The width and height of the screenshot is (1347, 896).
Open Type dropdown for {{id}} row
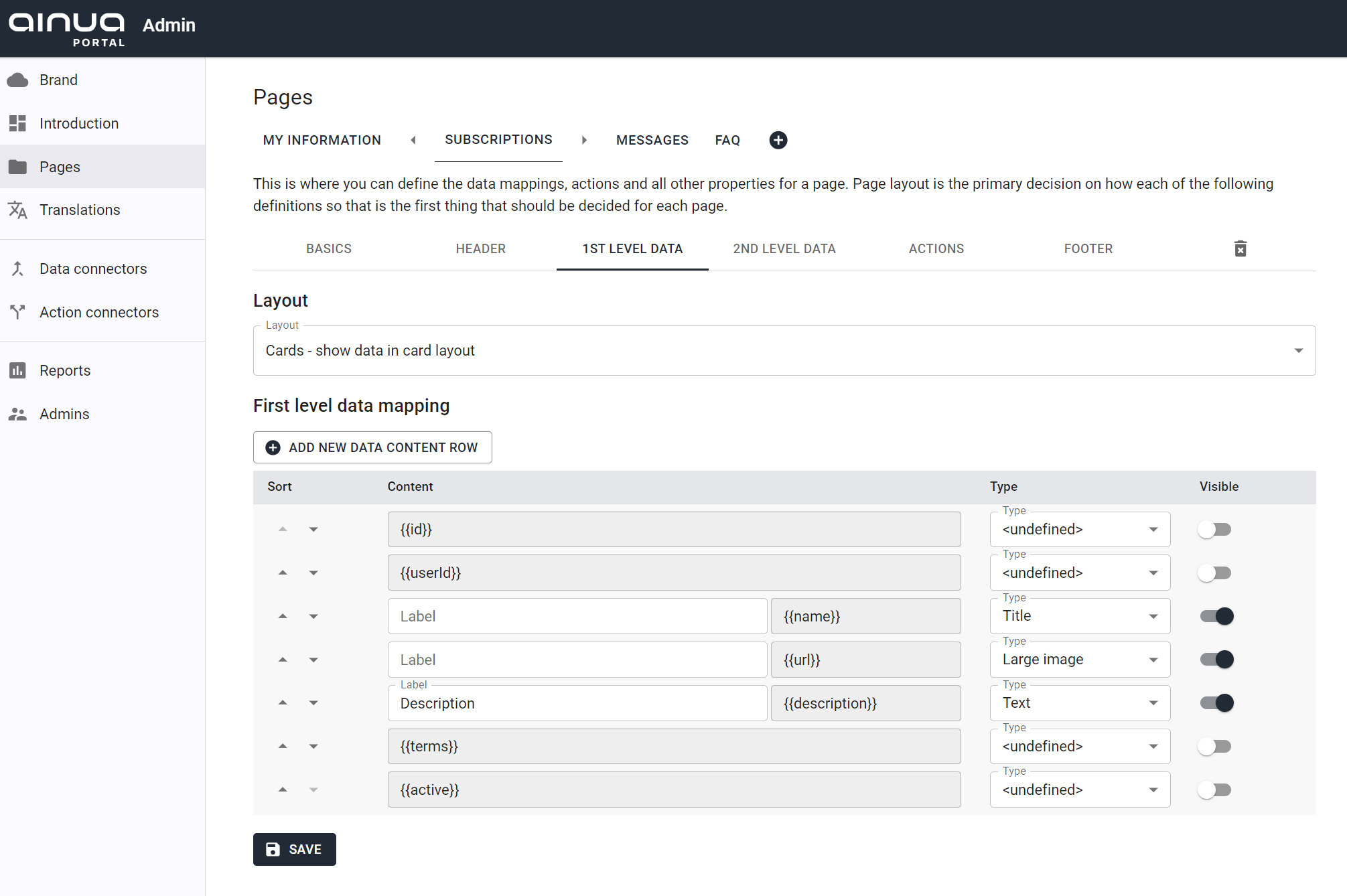click(x=1080, y=530)
